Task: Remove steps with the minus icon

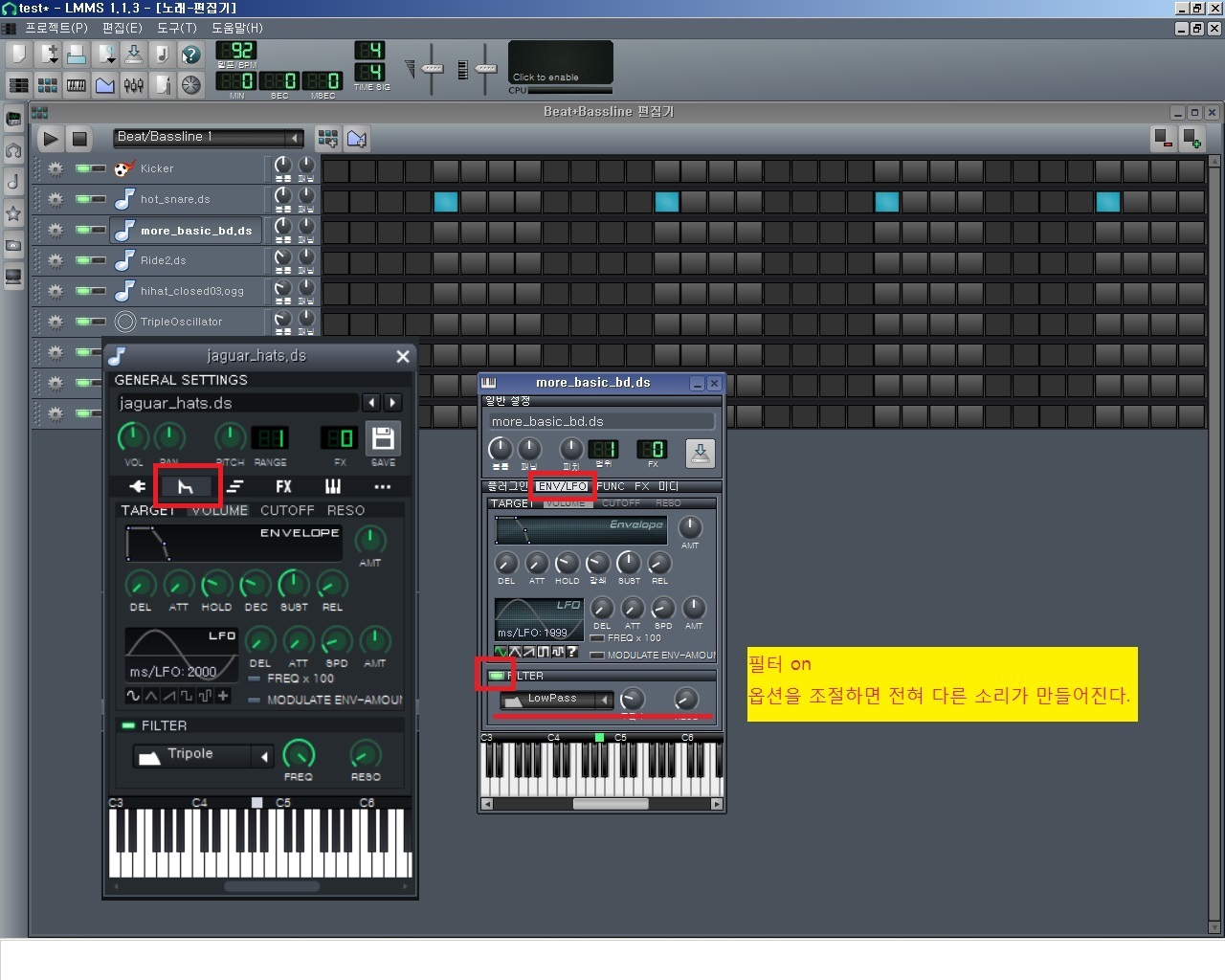Action: tap(1164, 139)
